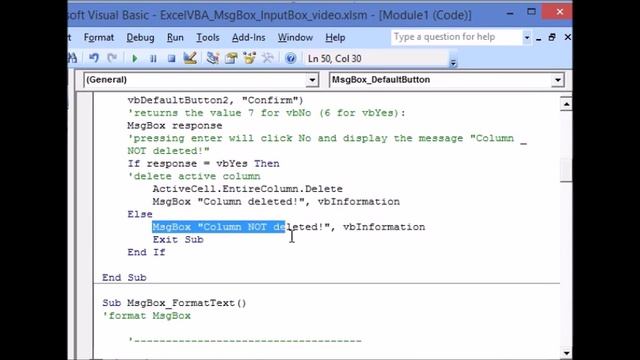The height and width of the screenshot is (360, 640).
Task: Click 'If response = vbYes Then' line
Action: [x=203, y=164]
